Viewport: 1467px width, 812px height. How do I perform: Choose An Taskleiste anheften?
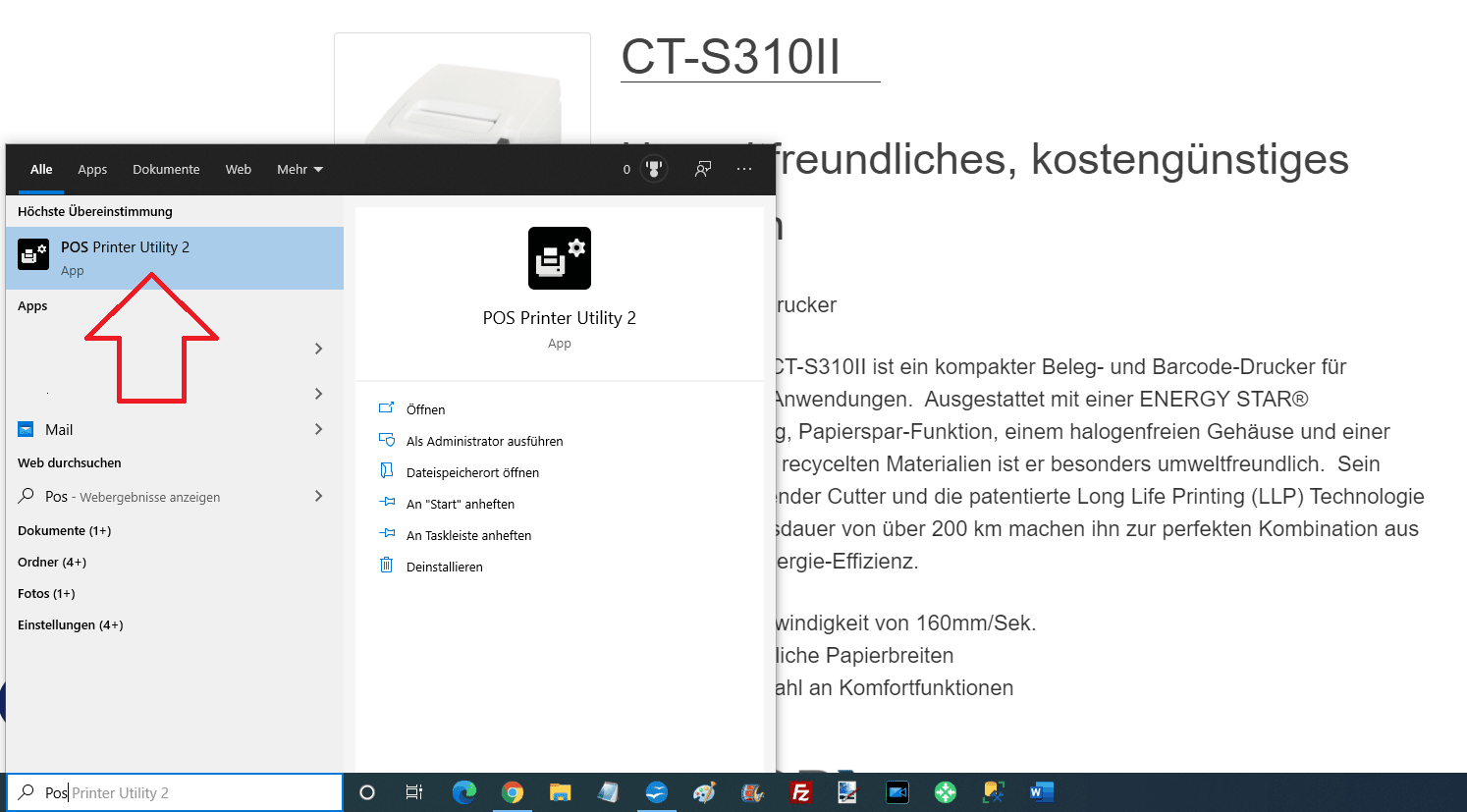click(468, 535)
